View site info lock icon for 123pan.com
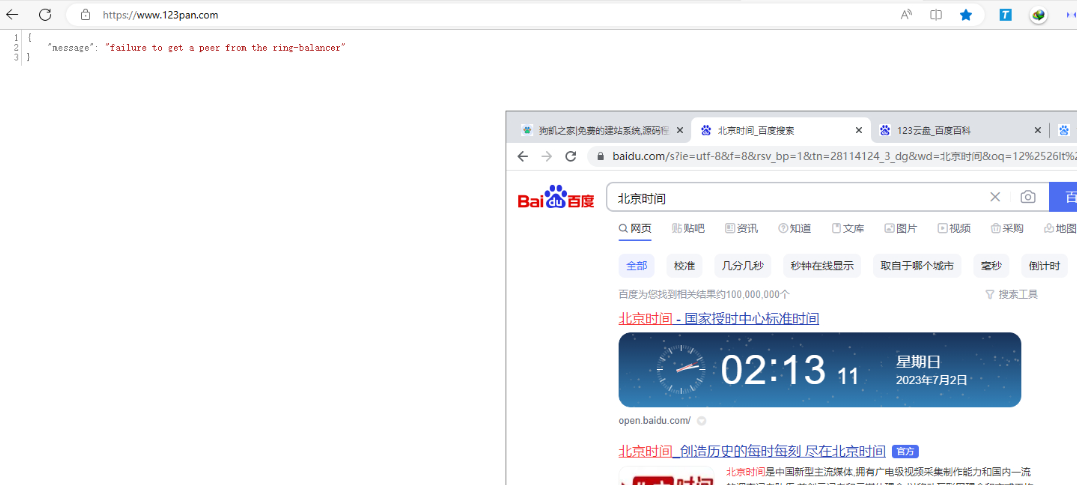 pyautogui.click(x=86, y=14)
